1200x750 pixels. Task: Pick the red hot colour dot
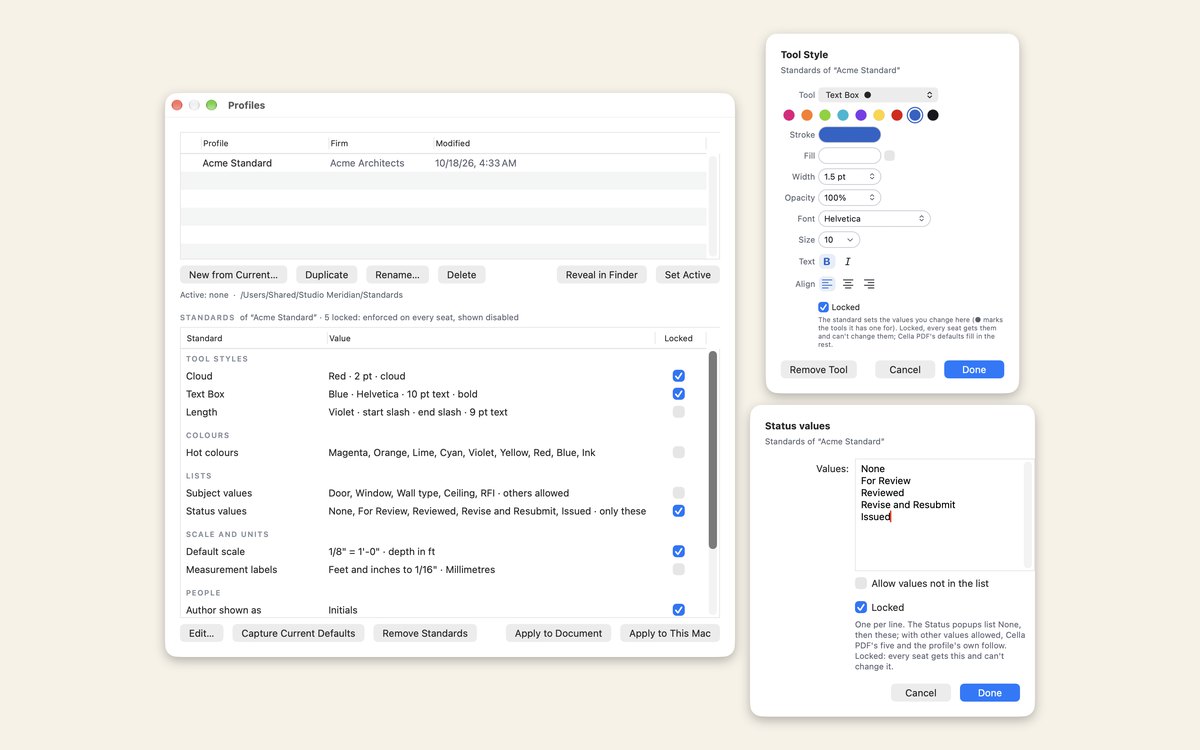[x=897, y=115]
